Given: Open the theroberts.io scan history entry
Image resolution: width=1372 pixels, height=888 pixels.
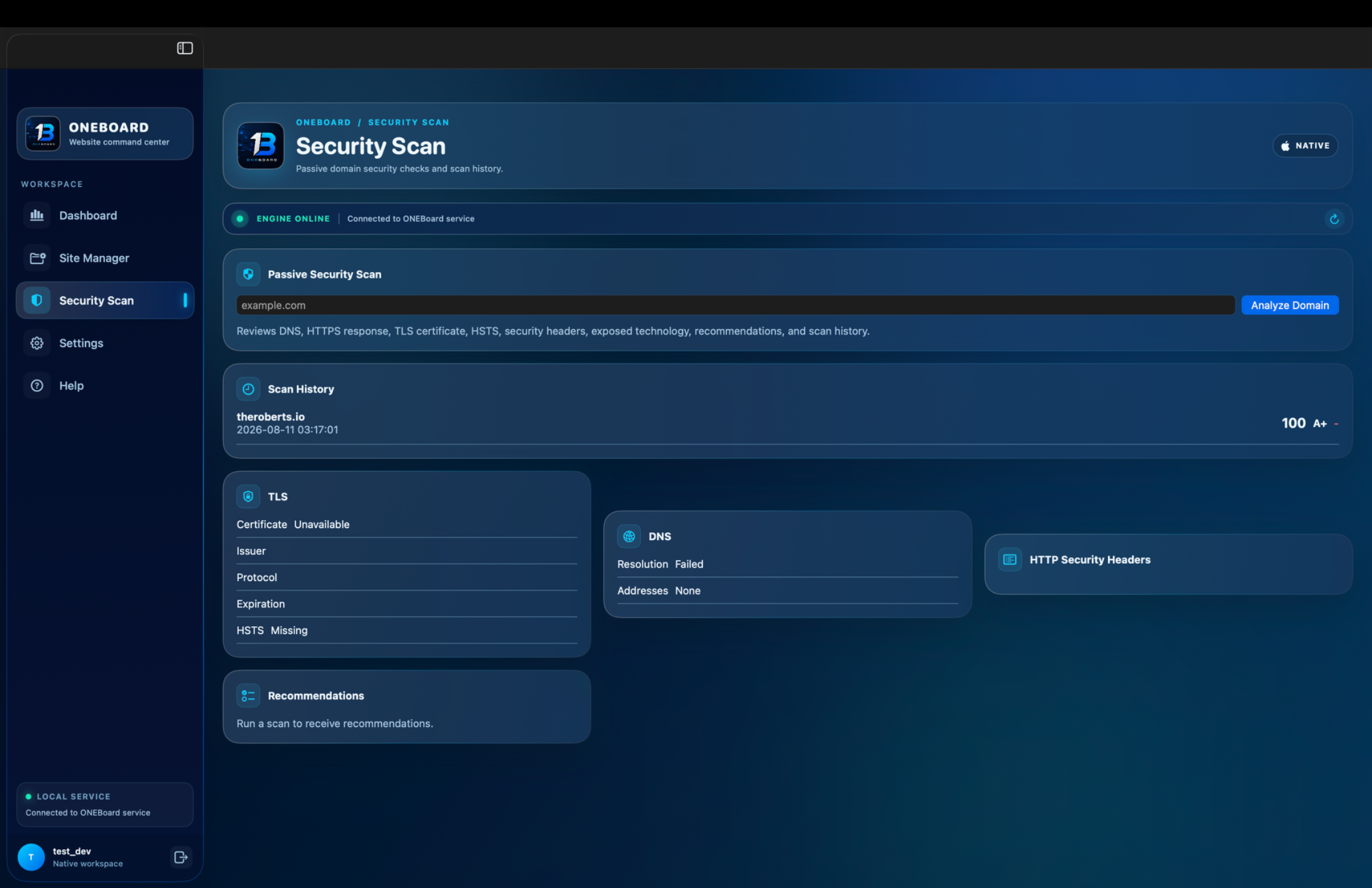Looking at the screenshot, I should pyautogui.click(x=787, y=424).
